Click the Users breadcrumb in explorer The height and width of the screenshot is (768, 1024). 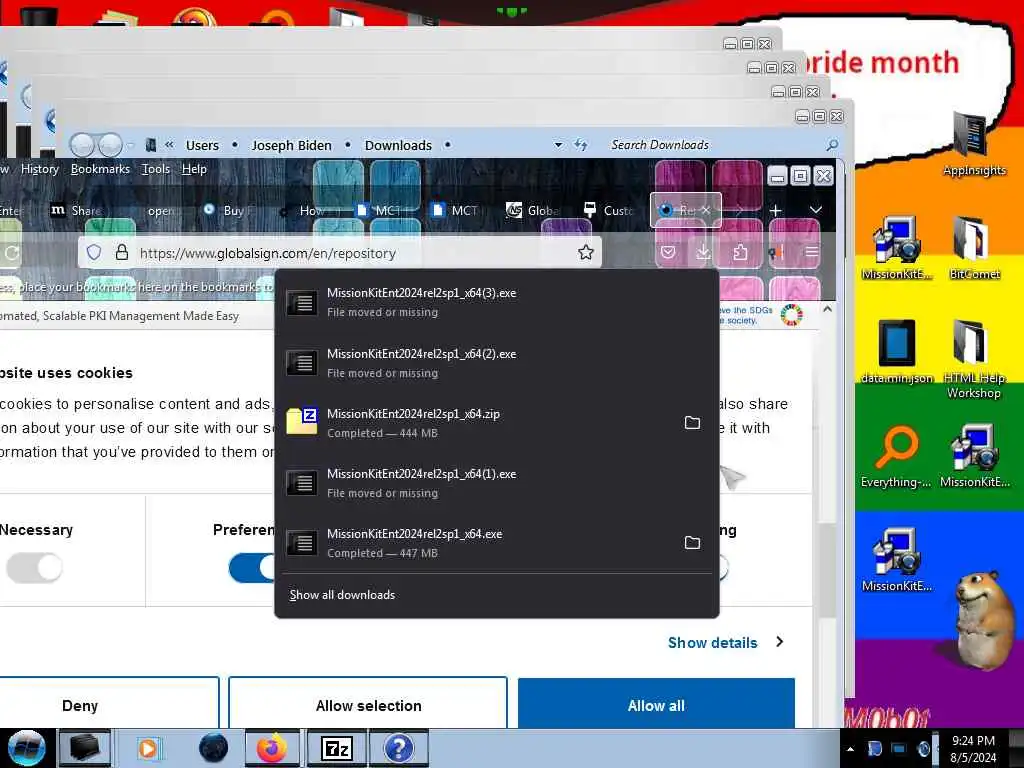[202, 145]
